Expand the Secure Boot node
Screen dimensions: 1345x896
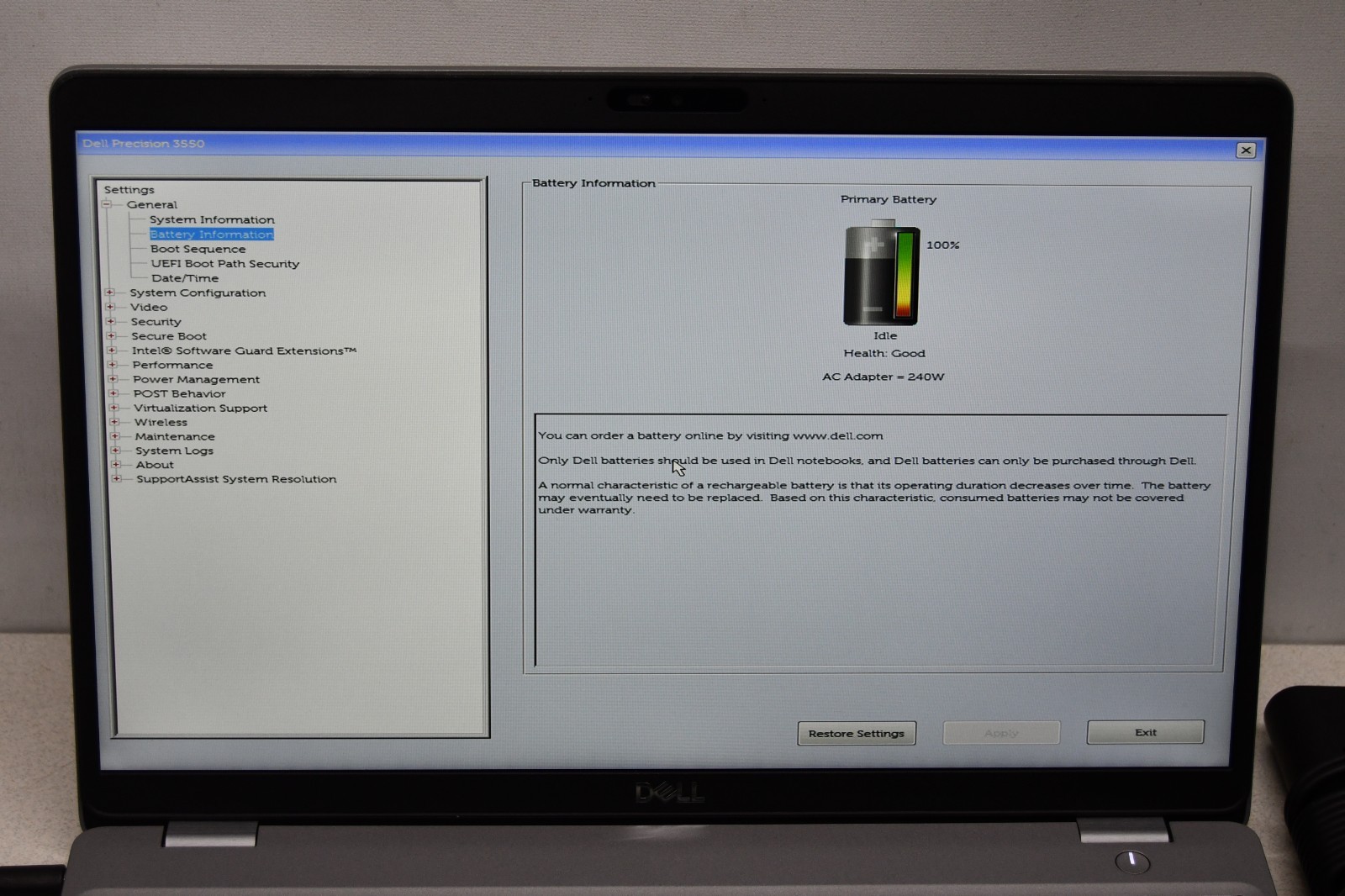[x=111, y=335]
